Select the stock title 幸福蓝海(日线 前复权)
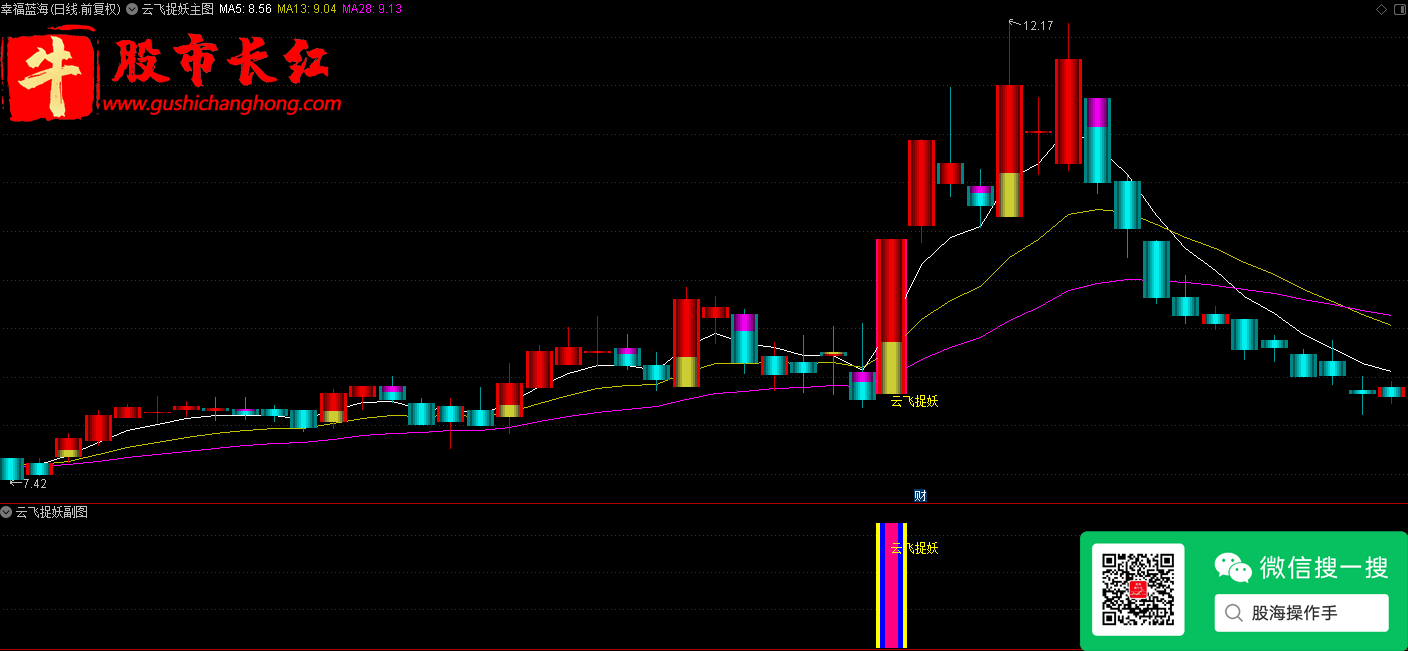Viewport: 1408px width, 651px height. 61,9
